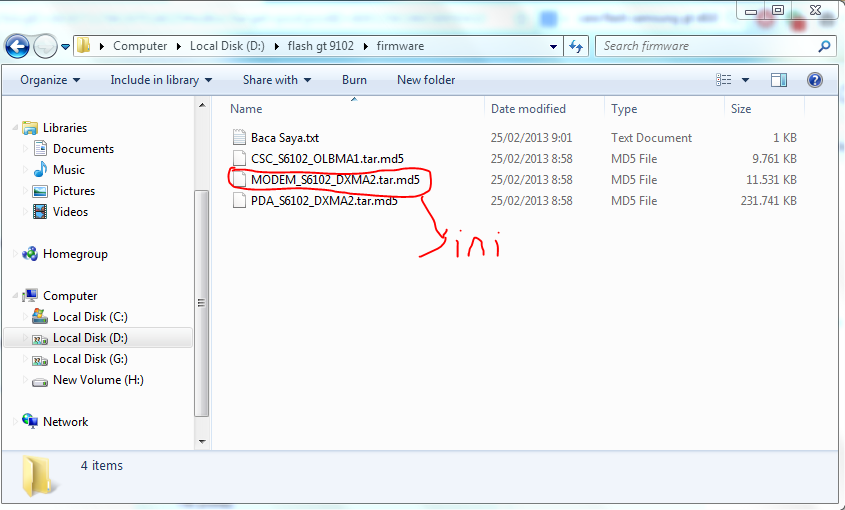Open the recent locations dropdown arrow
Viewport: 845px width, 510px height.
(x=65, y=47)
